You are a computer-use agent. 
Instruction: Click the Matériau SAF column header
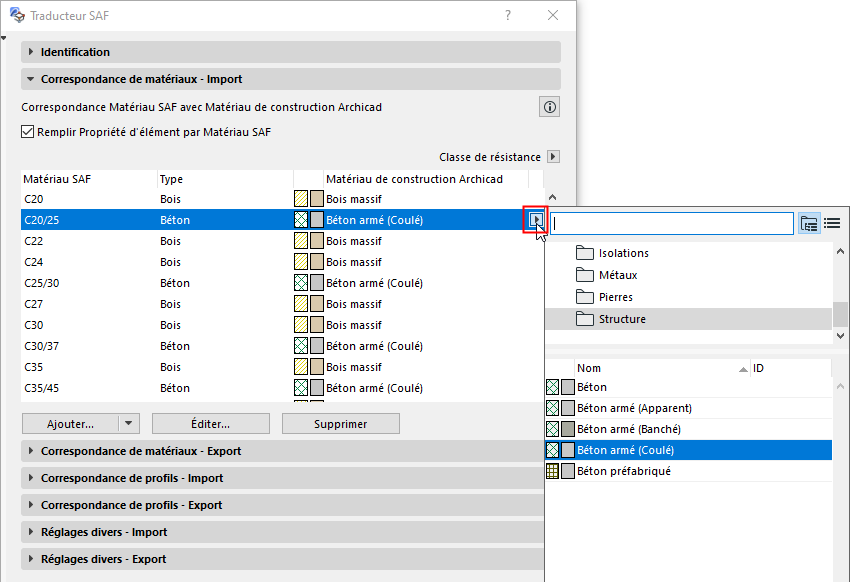tap(89, 179)
